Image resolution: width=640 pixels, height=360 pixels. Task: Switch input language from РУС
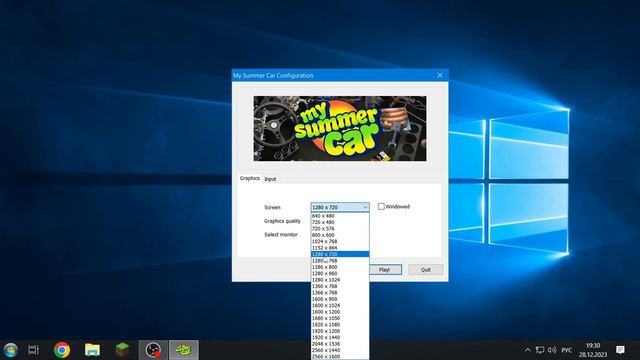(567, 350)
